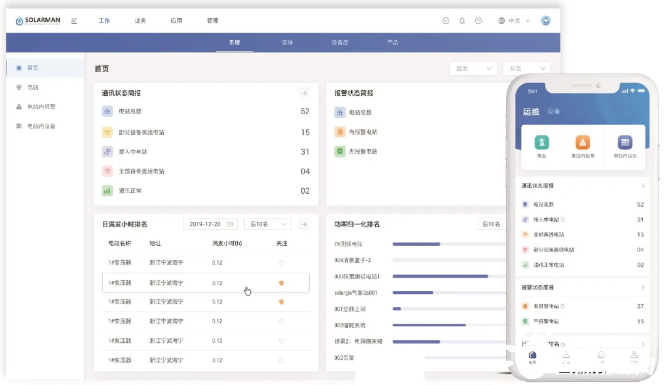
Task: Toggle the star in the last table row
Action: tap(281, 360)
